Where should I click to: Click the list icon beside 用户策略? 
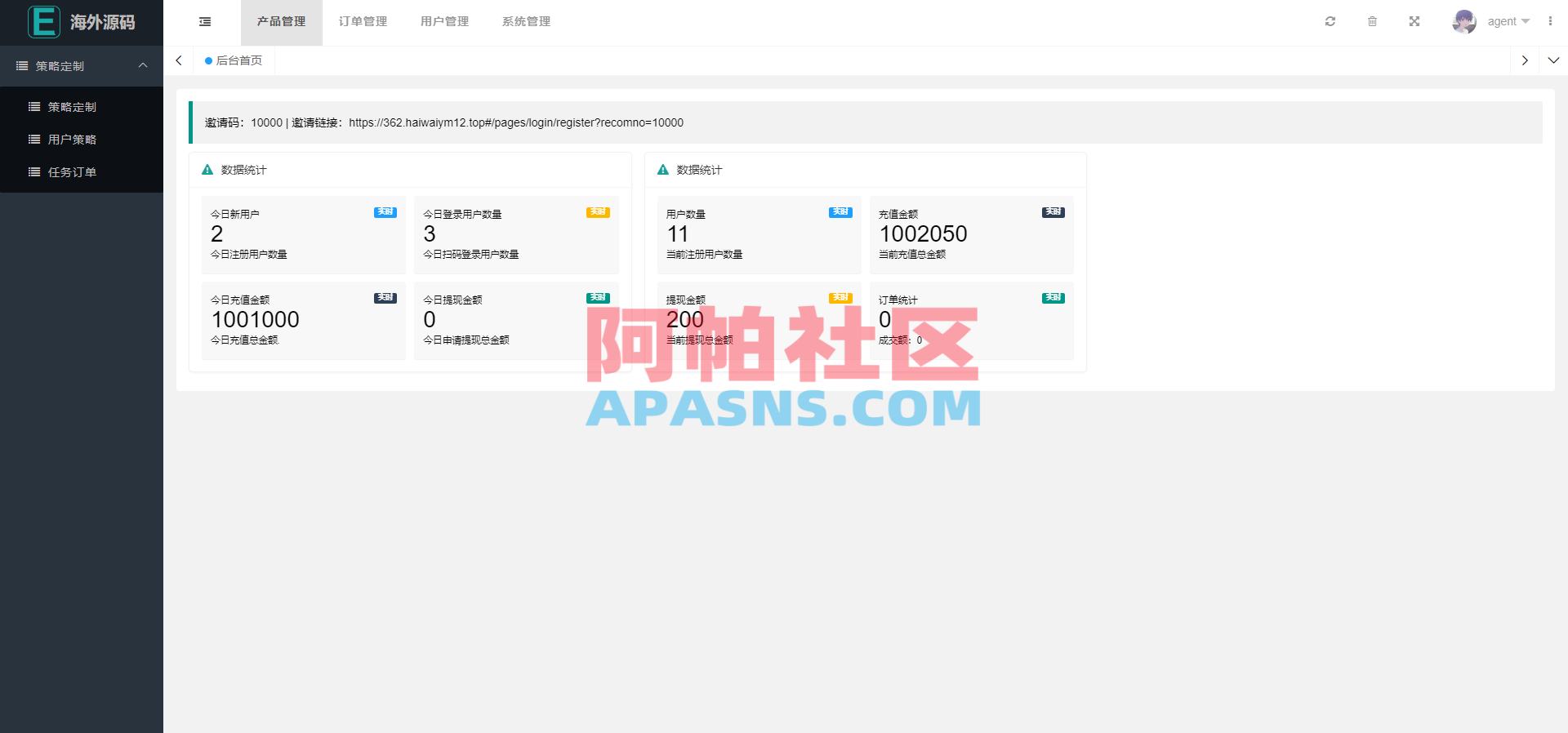coord(34,140)
